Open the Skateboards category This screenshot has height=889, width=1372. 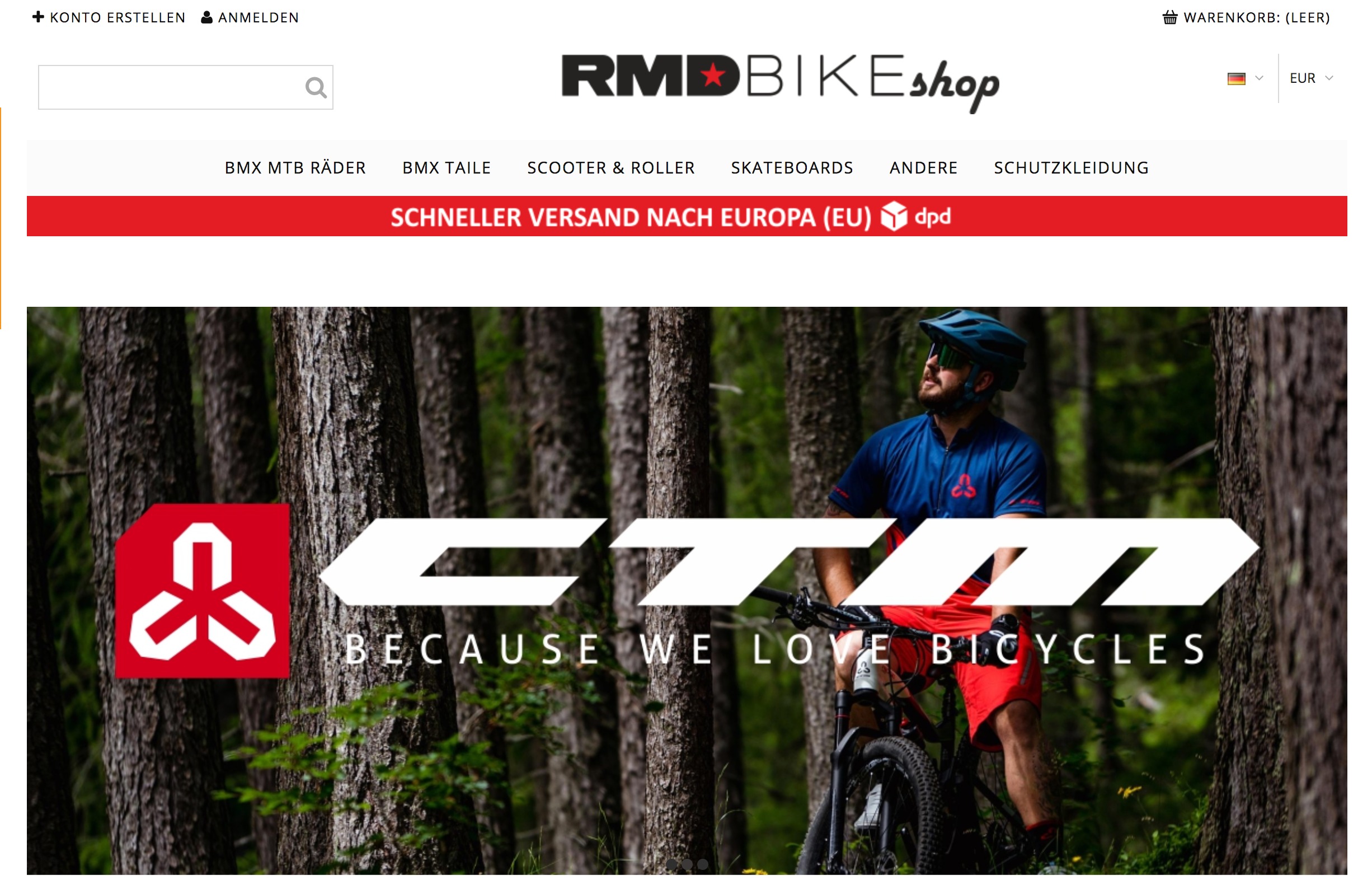coord(792,168)
